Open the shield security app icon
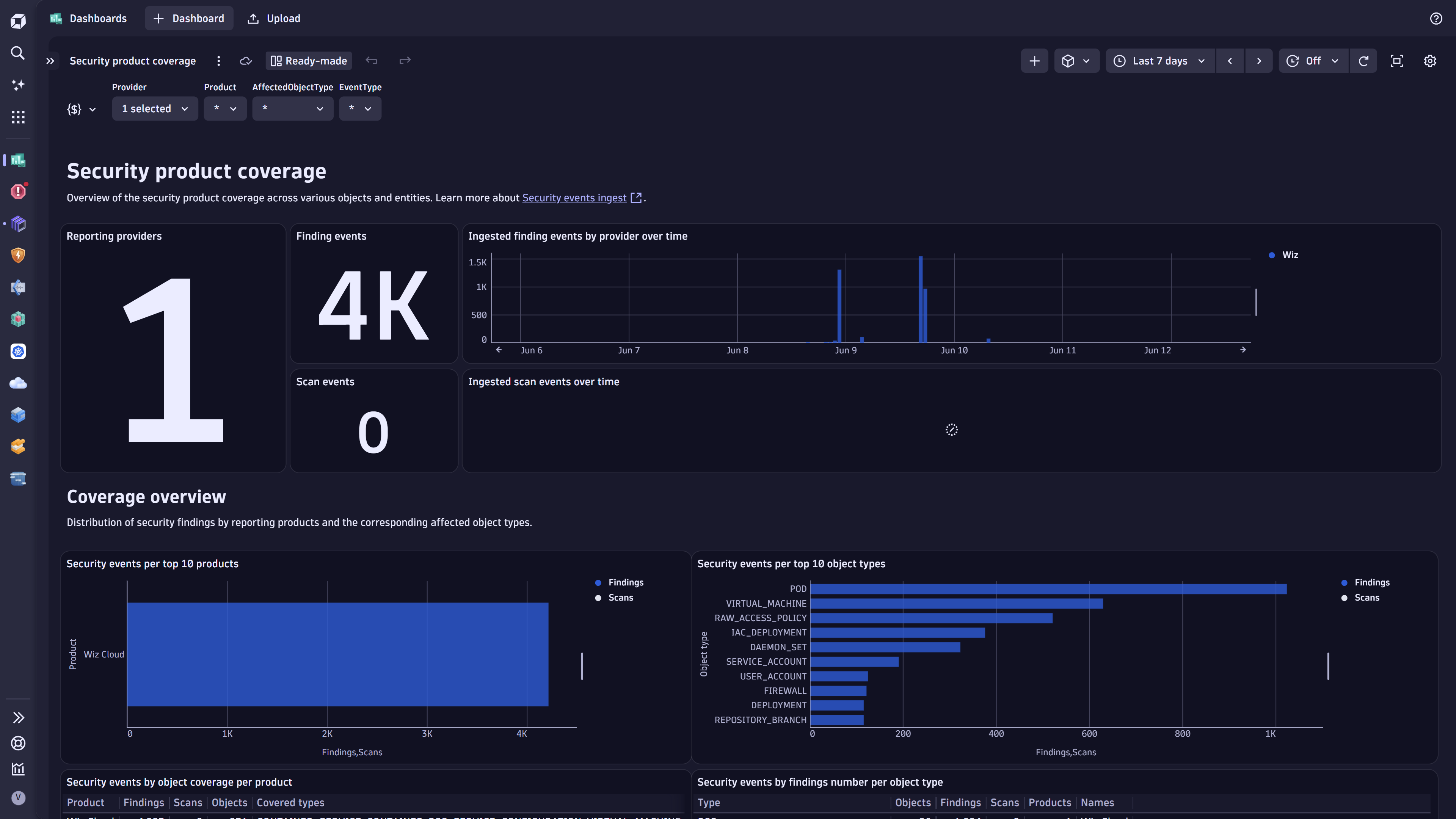The width and height of the screenshot is (1456, 819). click(x=18, y=256)
